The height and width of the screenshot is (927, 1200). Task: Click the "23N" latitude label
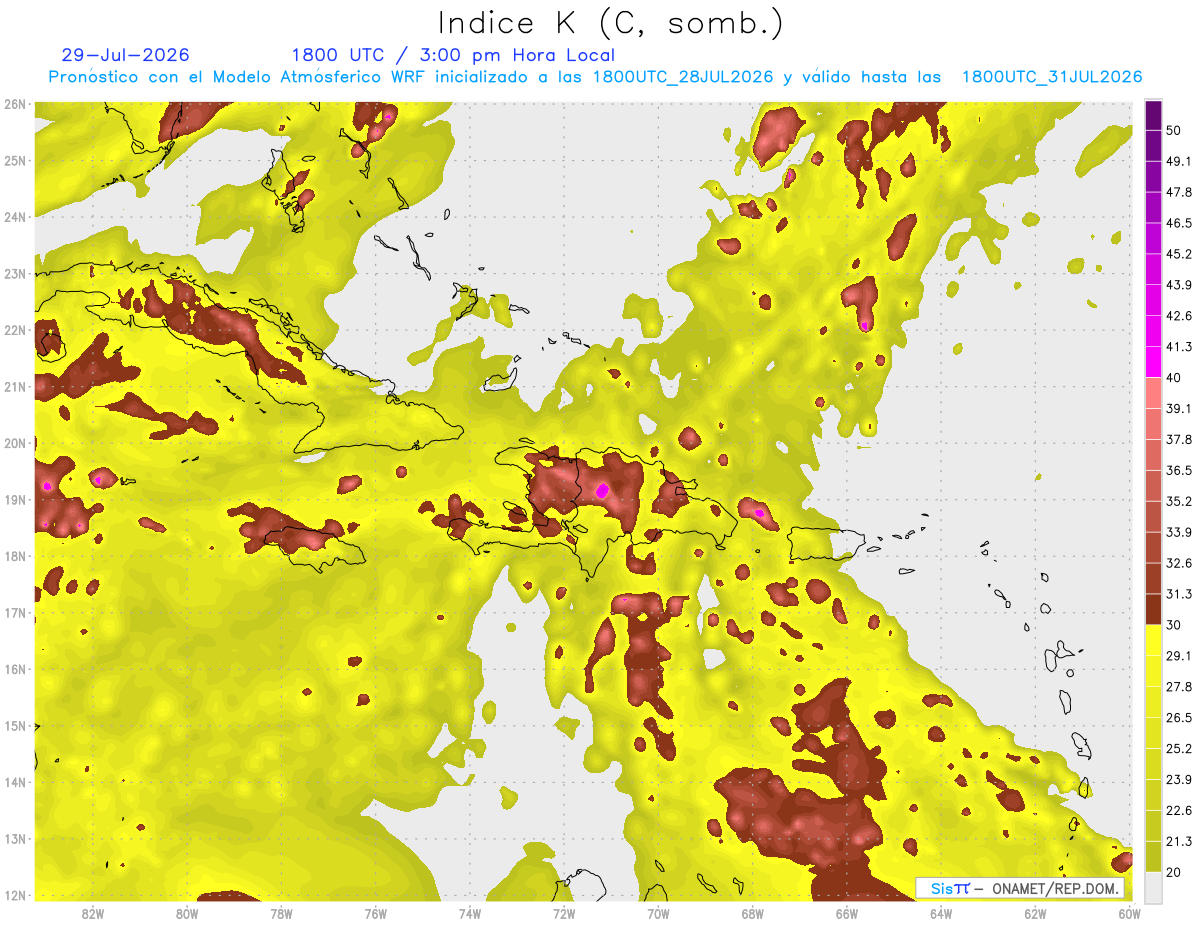15,274
